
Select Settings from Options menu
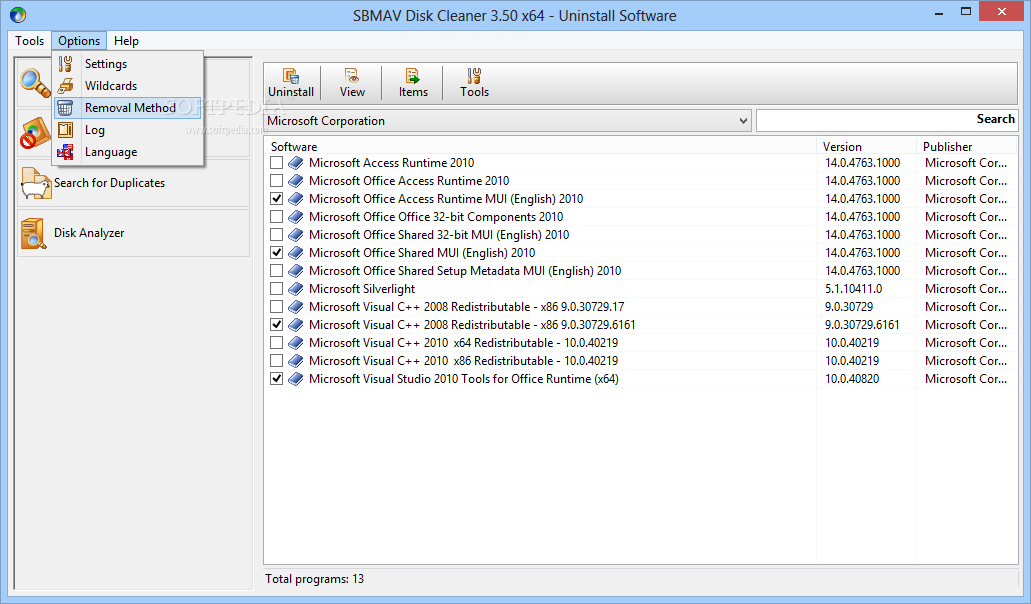pyautogui.click(x=128, y=64)
